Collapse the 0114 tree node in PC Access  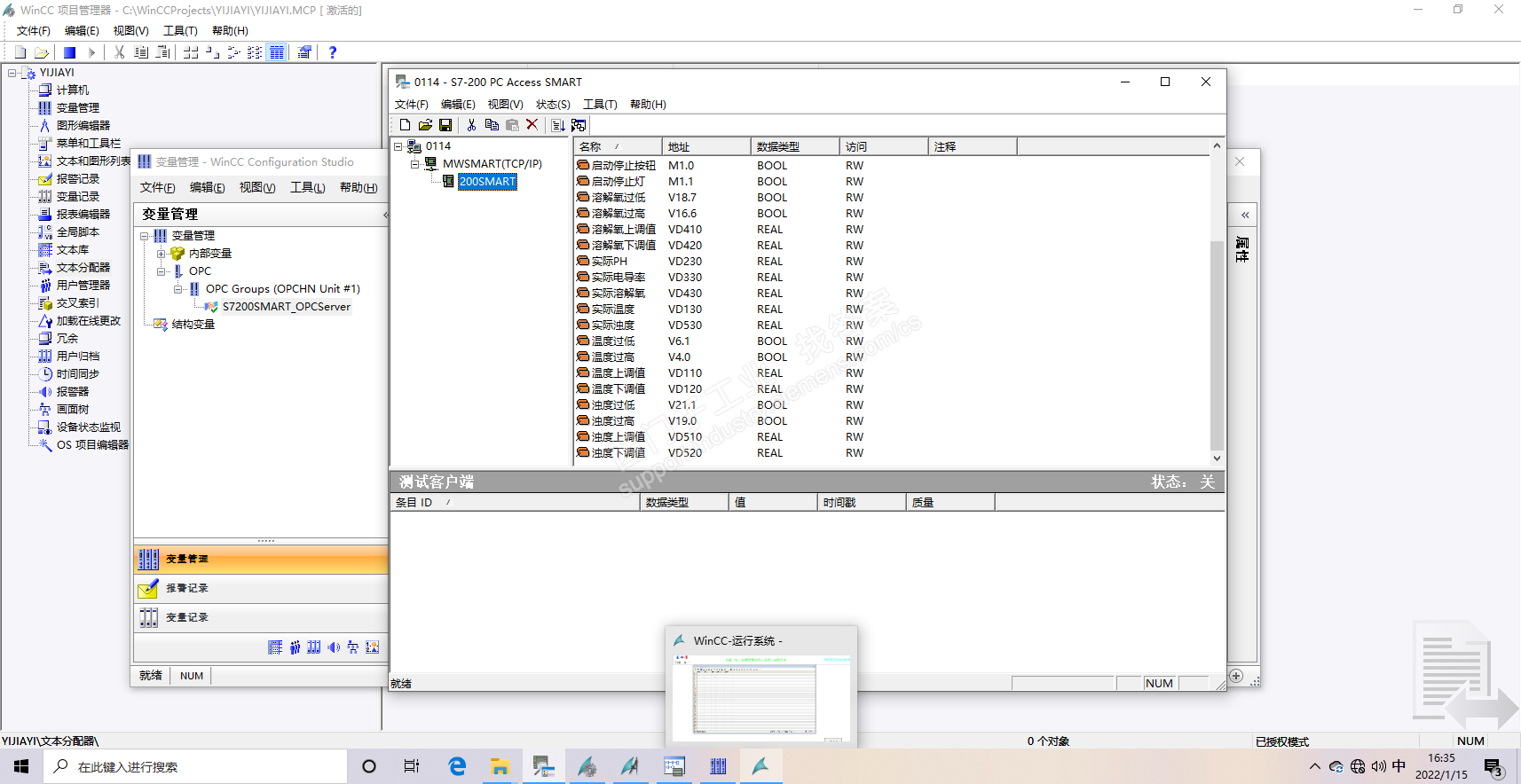[x=398, y=146]
